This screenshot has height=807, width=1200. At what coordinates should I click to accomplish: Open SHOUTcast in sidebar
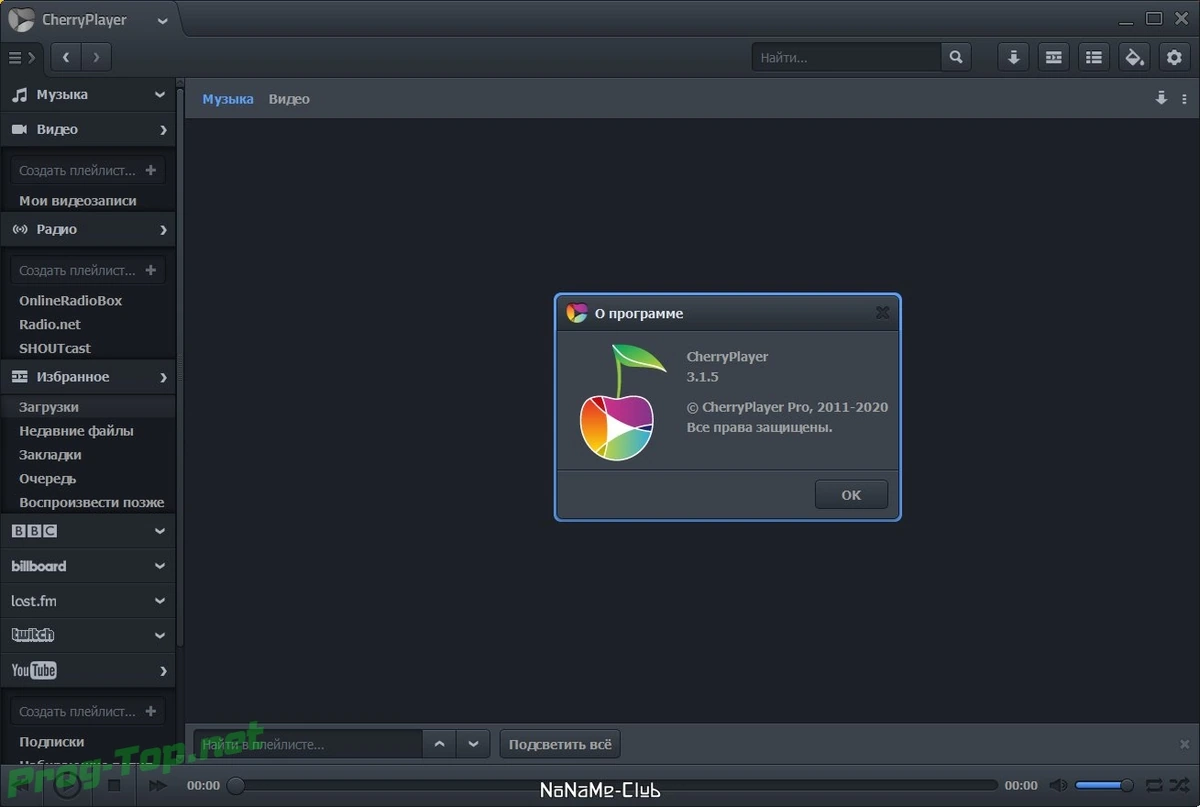pyautogui.click(x=55, y=348)
